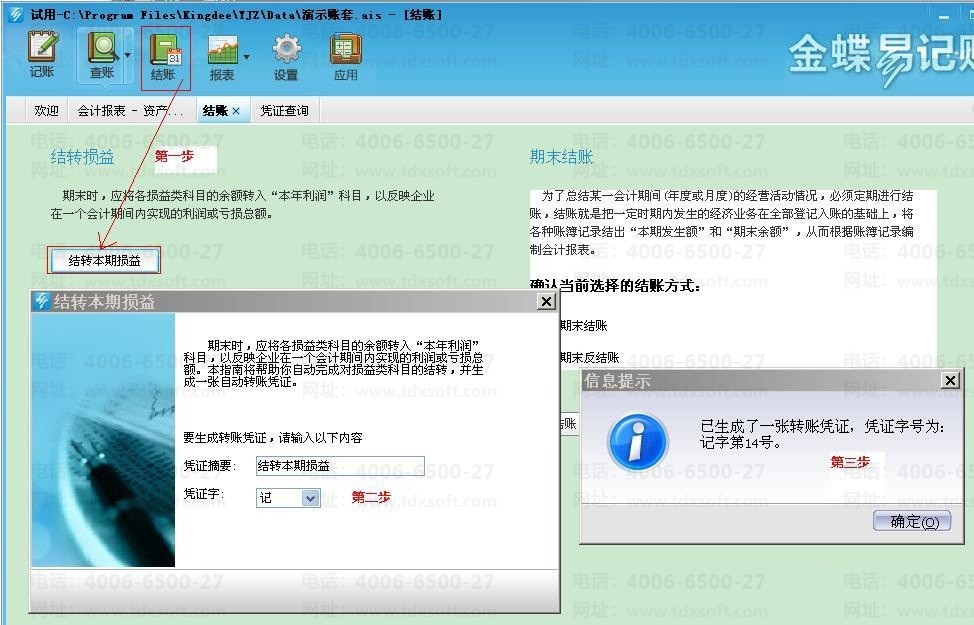Expand the 报表 dropdown arrow
This screenshot has height=625, width=974.
click(247, 57)
